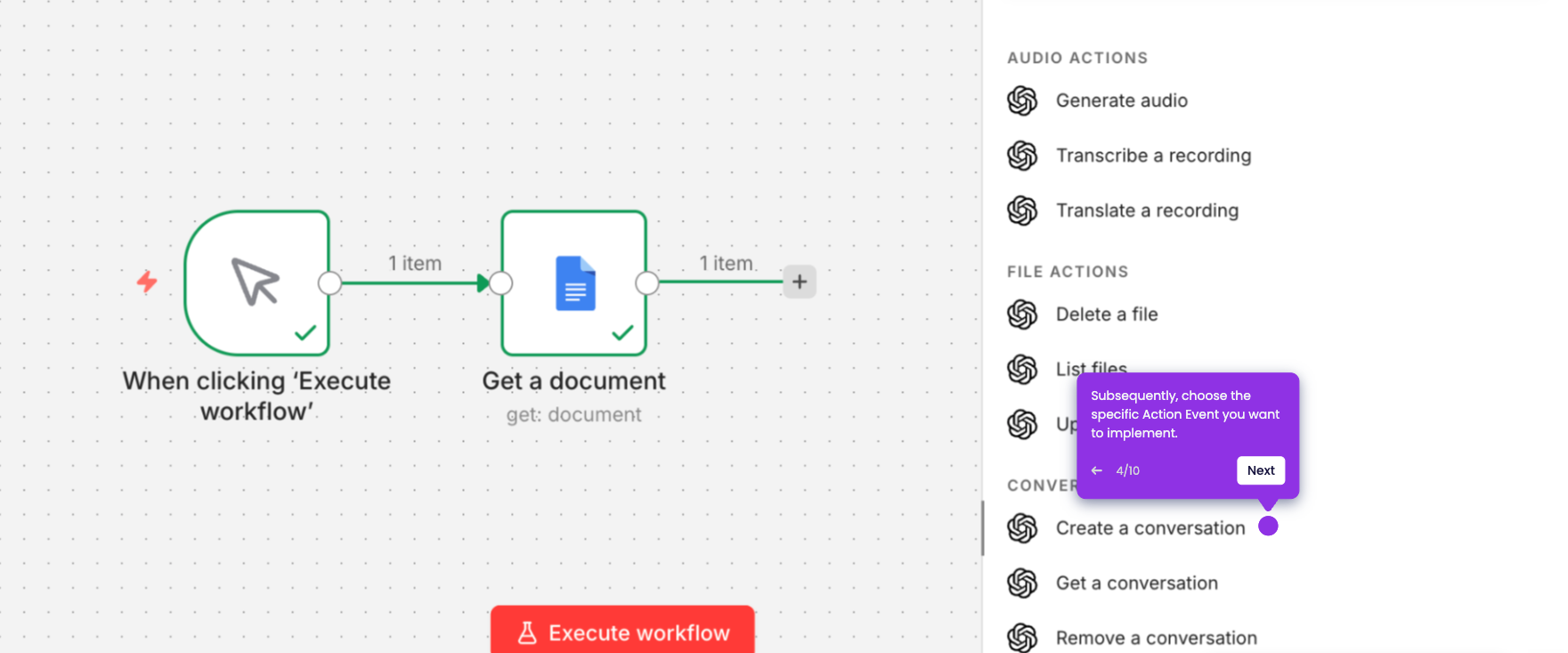Add a node with the plus button

click(x=800, y=282)
